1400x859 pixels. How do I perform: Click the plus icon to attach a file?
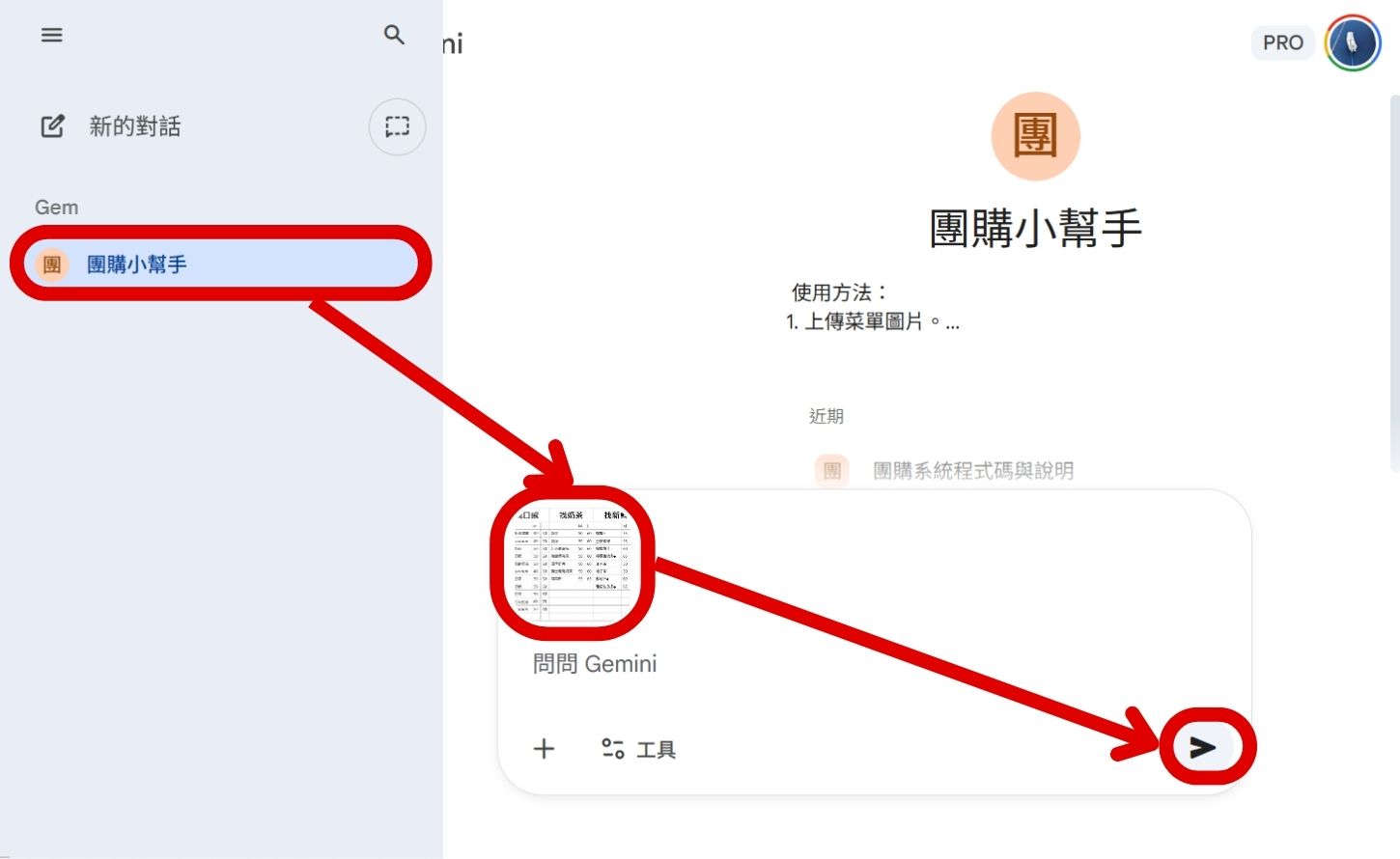[544, 749]
